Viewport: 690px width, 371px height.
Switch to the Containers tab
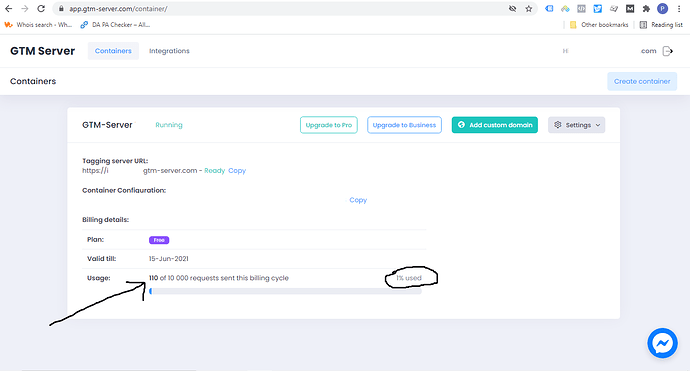(113, 51)
